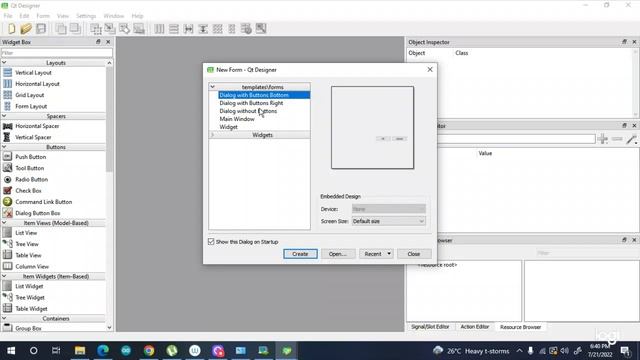Image resolution: width=640 pixels, height=360 pixels.
Task: Switch to the Action Editor tab
Action: 474,327
